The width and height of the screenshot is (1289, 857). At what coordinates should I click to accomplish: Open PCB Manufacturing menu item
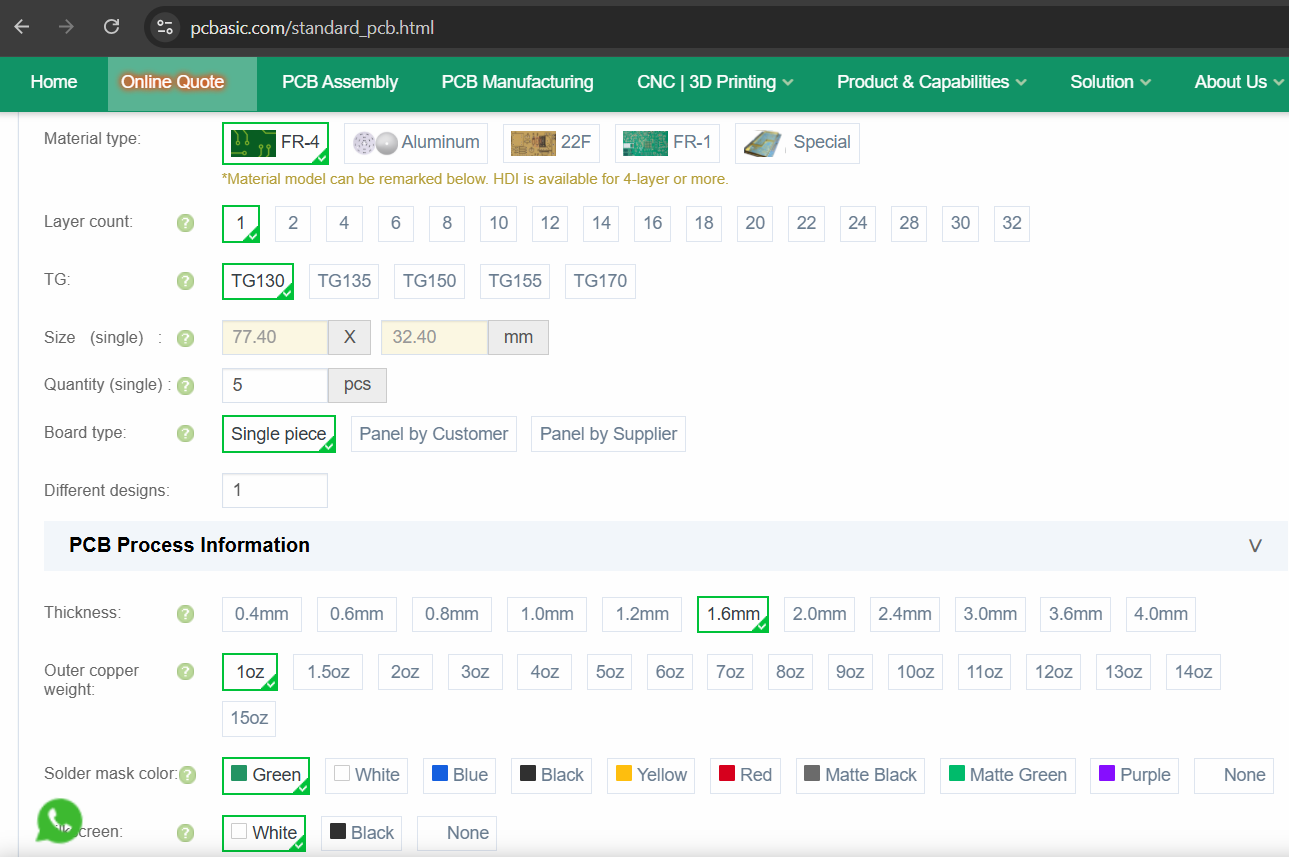[517, 82]
